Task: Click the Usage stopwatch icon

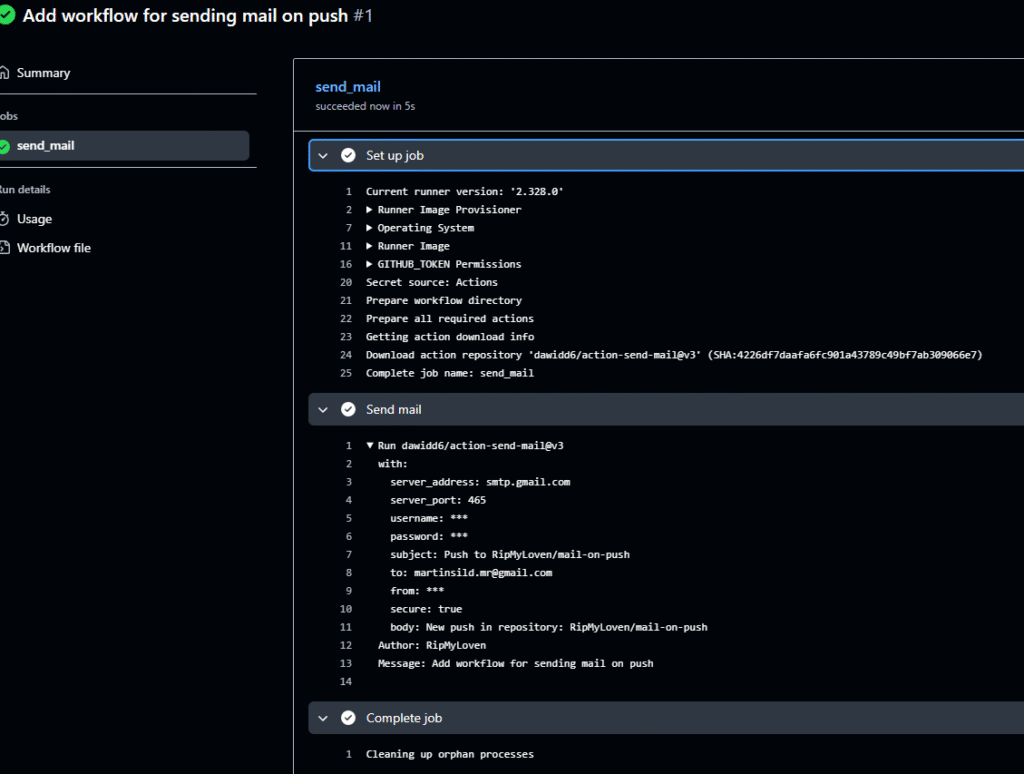Action: [x=5, y=219]
